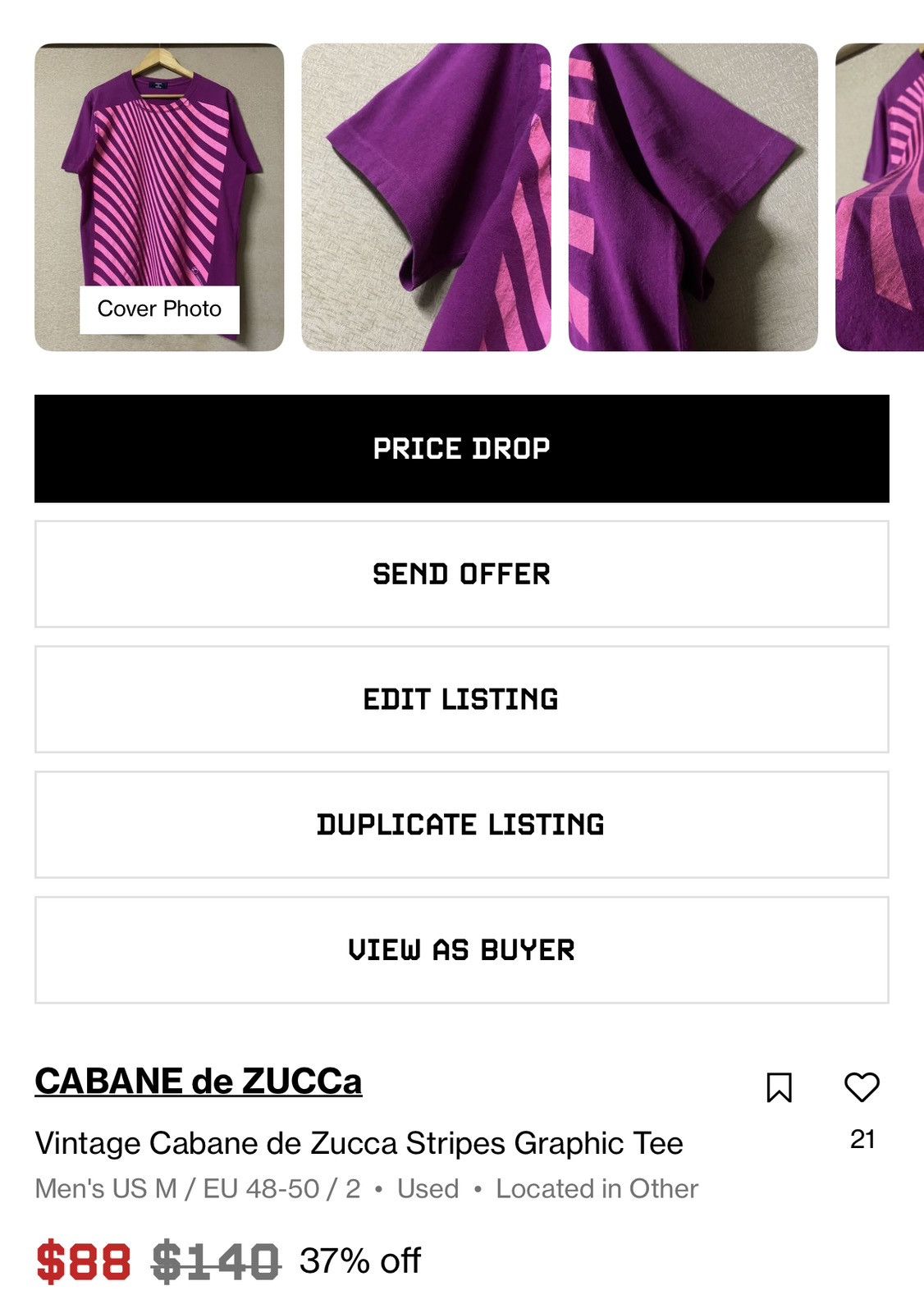924x1313 pixels.
Task: View the second sleeve photo thumbnail
Action: (x=426, y=197)
